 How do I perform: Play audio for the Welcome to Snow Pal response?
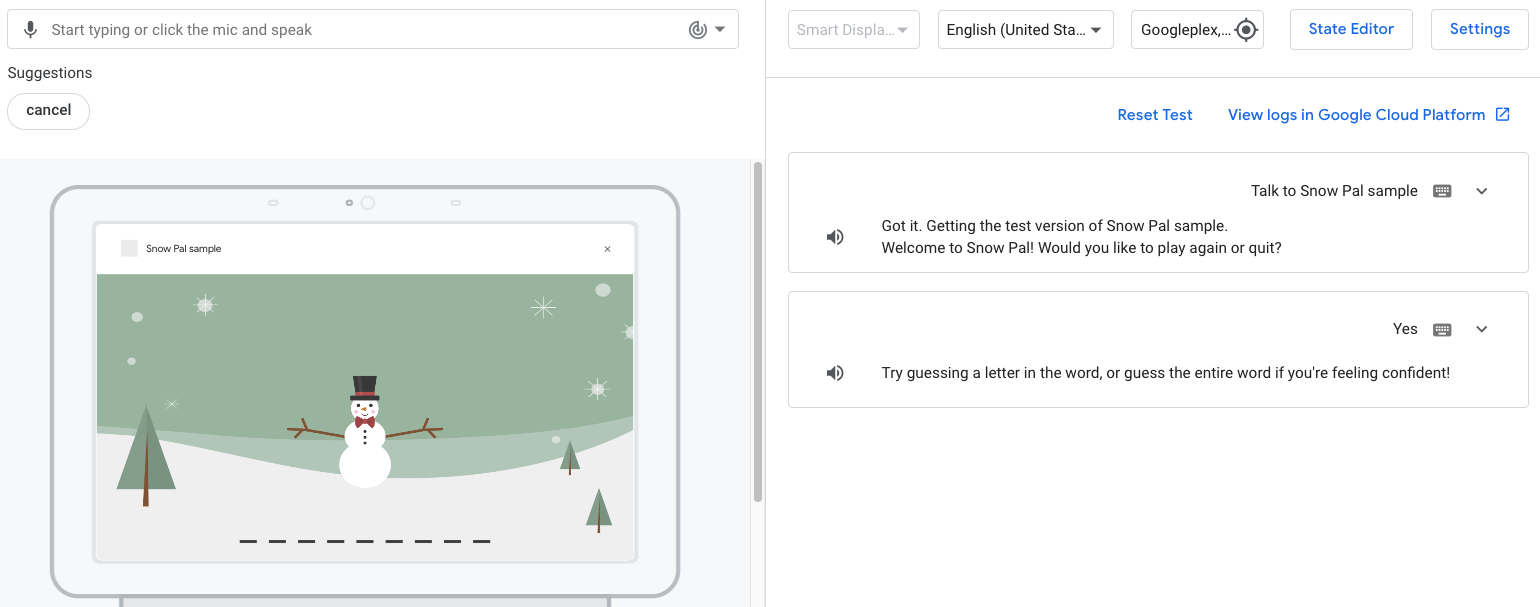click(x=835, y=237)
